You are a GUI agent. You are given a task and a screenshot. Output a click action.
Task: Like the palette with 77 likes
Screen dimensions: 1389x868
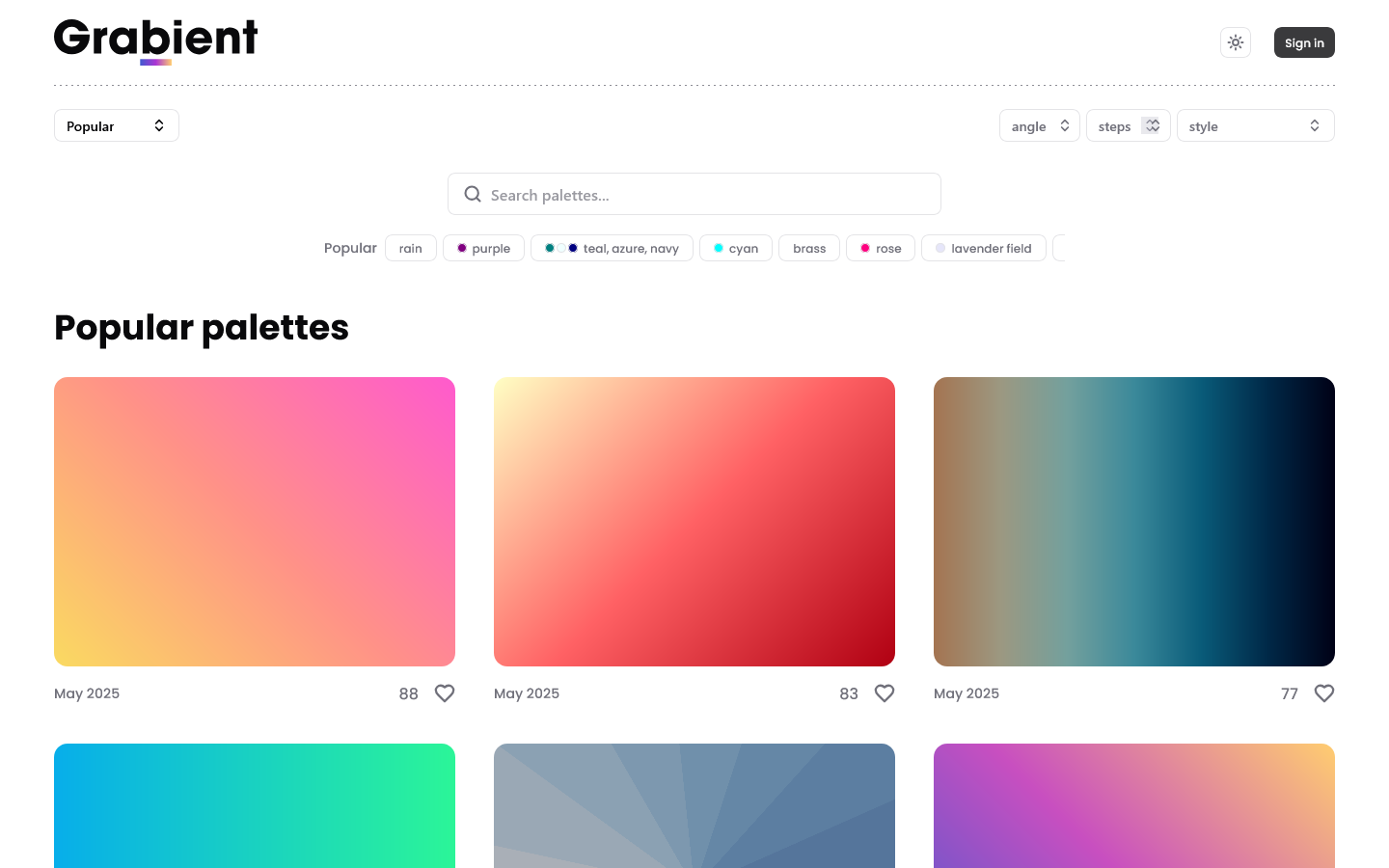click(1324, 693)
